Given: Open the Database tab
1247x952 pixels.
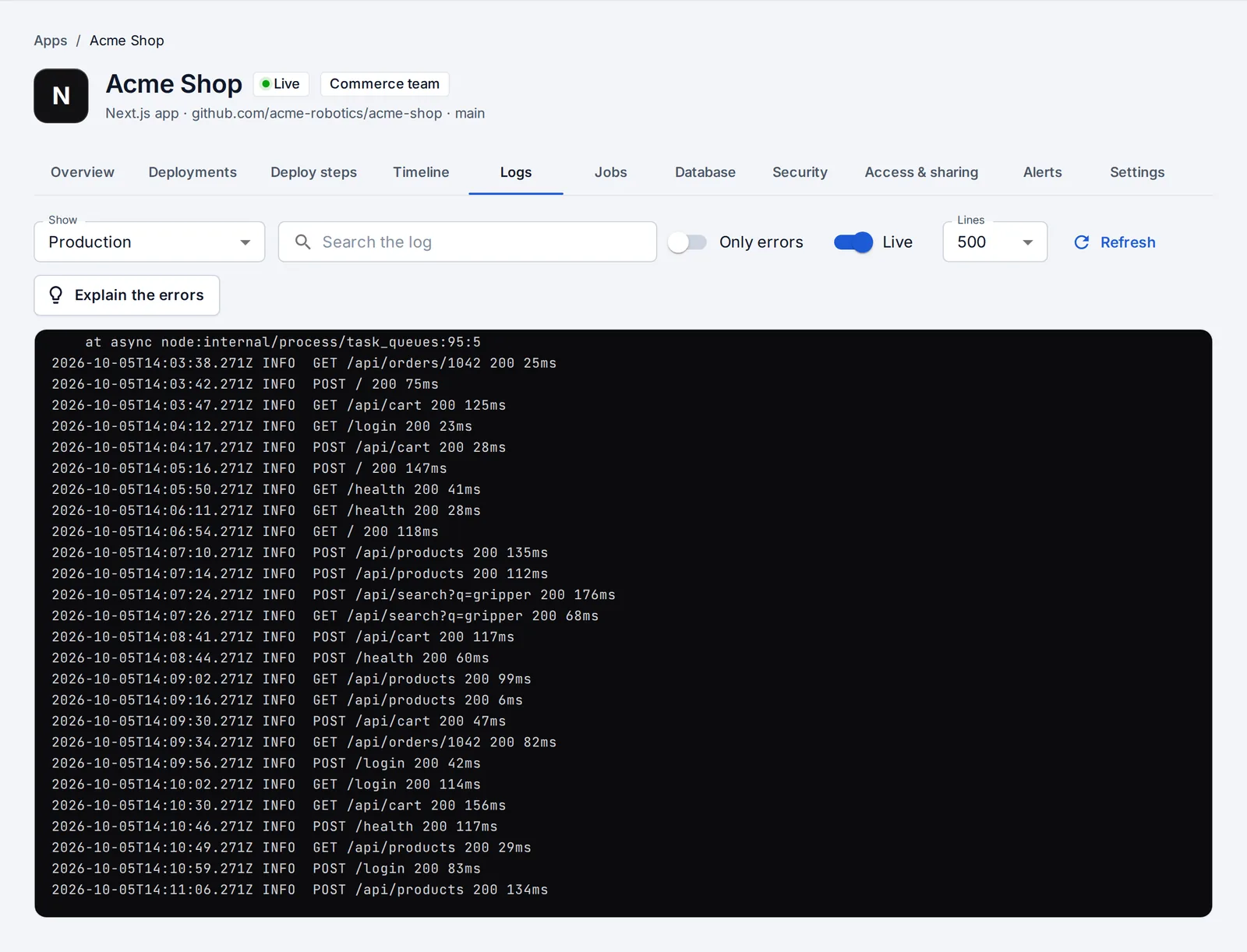Looking at the screenshot, I should pyautogui.click(x=705, y=172).
